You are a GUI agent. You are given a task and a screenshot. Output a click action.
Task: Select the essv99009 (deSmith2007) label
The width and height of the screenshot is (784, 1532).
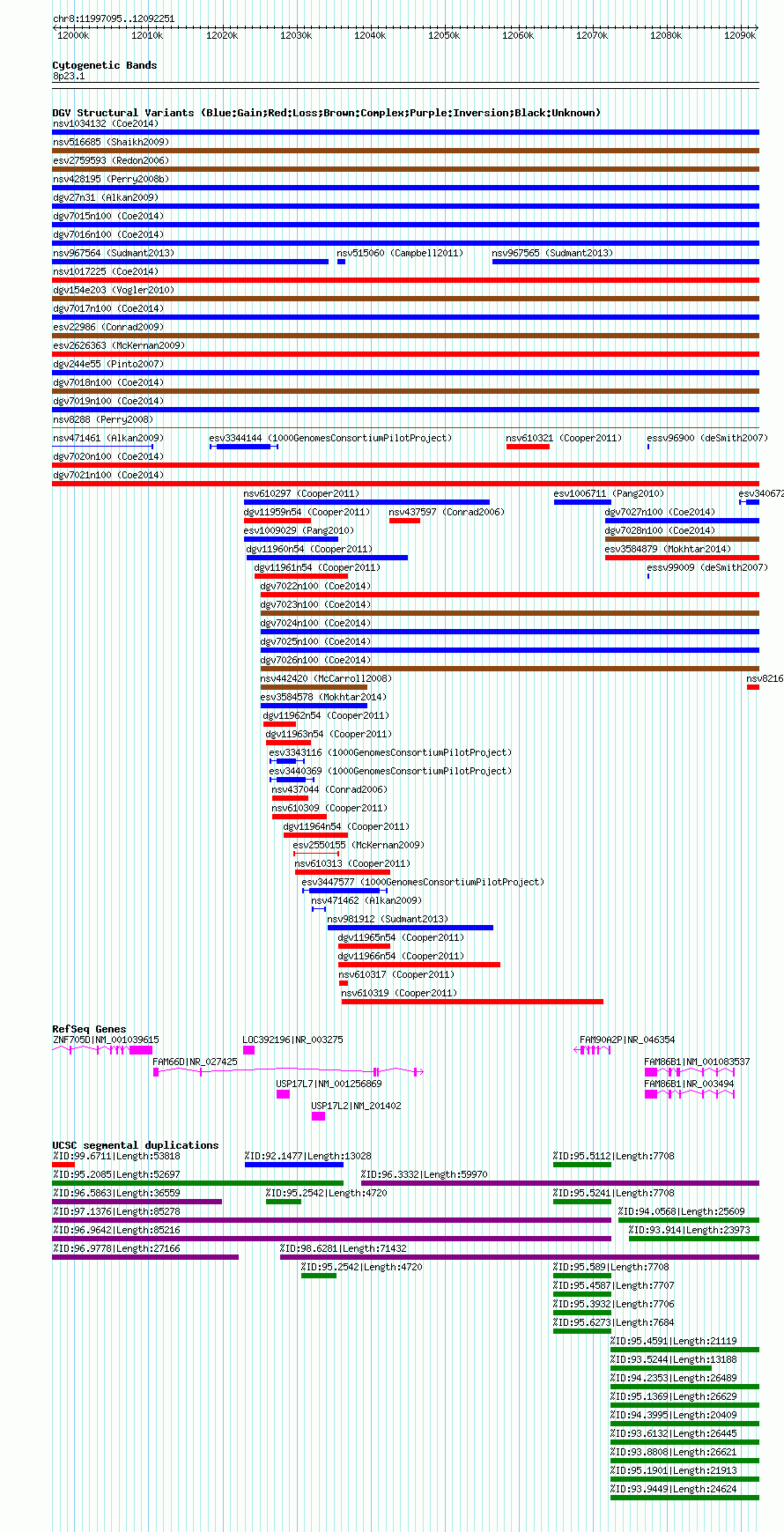(x=707, y=567)
